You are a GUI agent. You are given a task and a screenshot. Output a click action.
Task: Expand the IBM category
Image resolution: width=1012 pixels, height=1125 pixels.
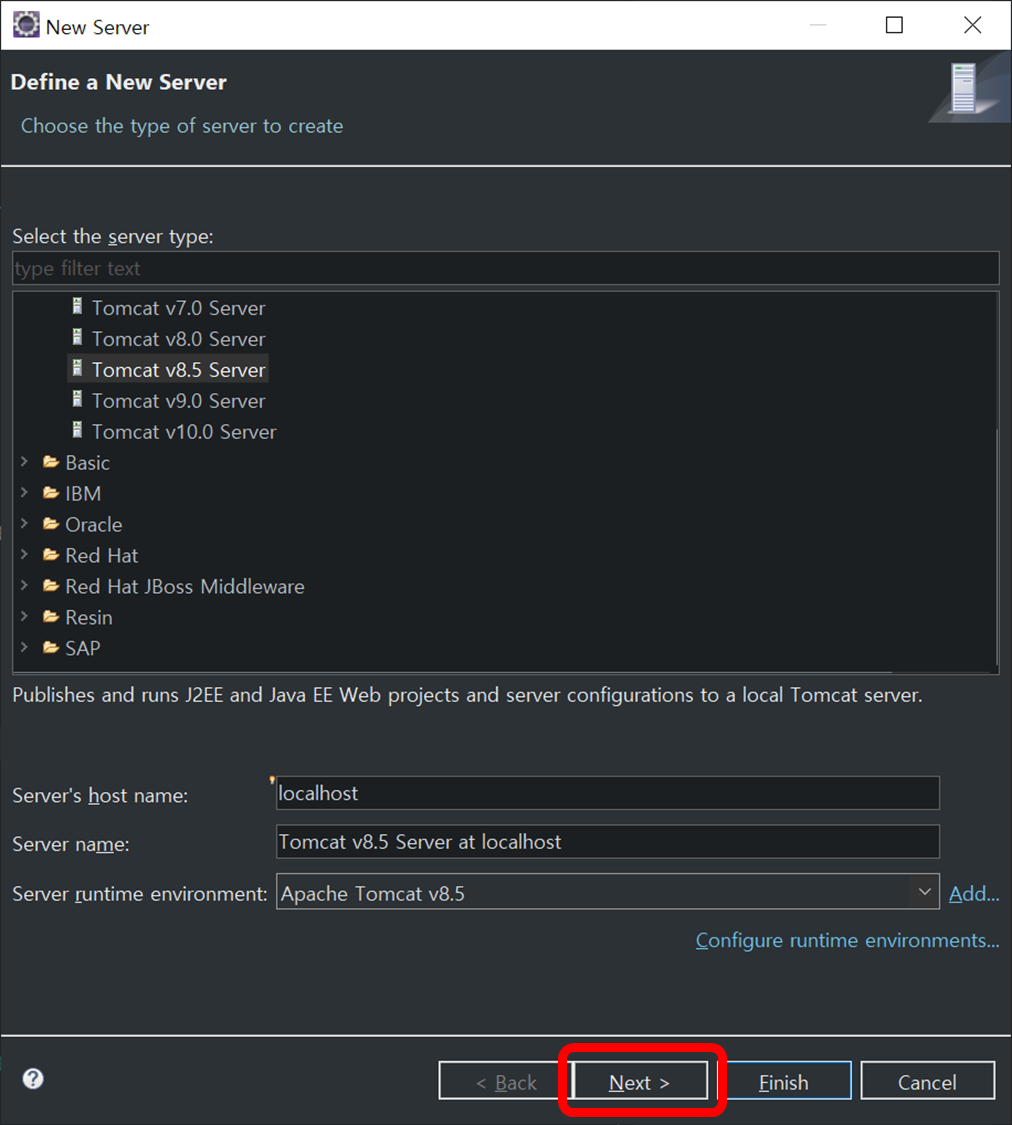click(x=24, y=492)
